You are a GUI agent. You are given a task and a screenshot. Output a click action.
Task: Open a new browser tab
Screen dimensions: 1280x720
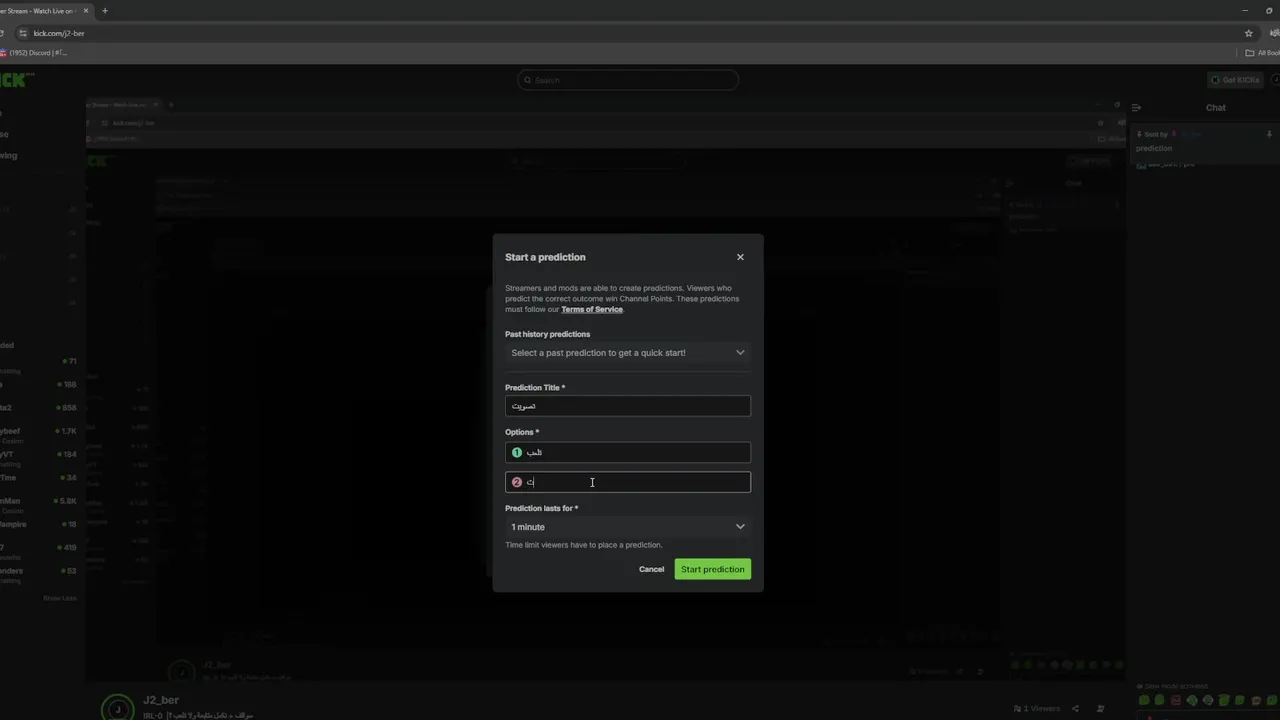pos(105,11)
